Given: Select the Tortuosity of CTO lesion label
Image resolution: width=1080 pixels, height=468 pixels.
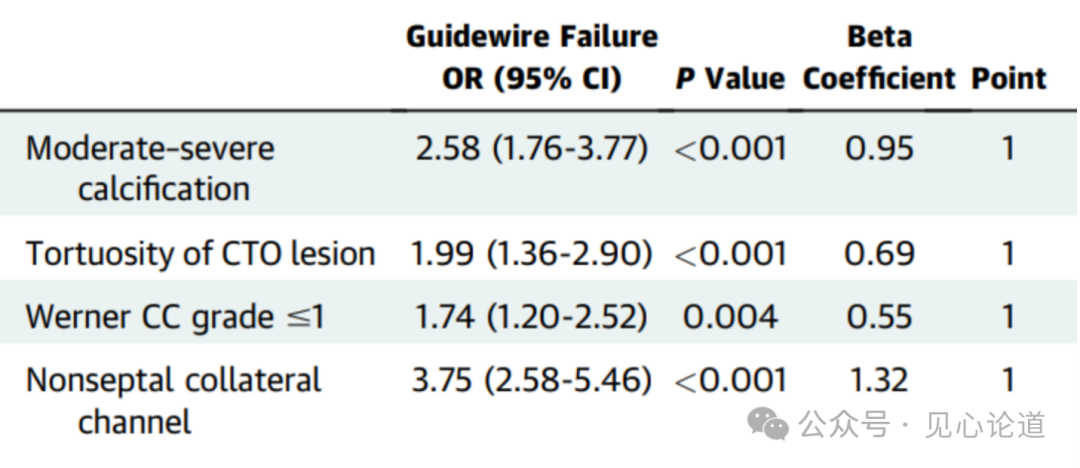Looking at the screenshot, I should (200, 254).
